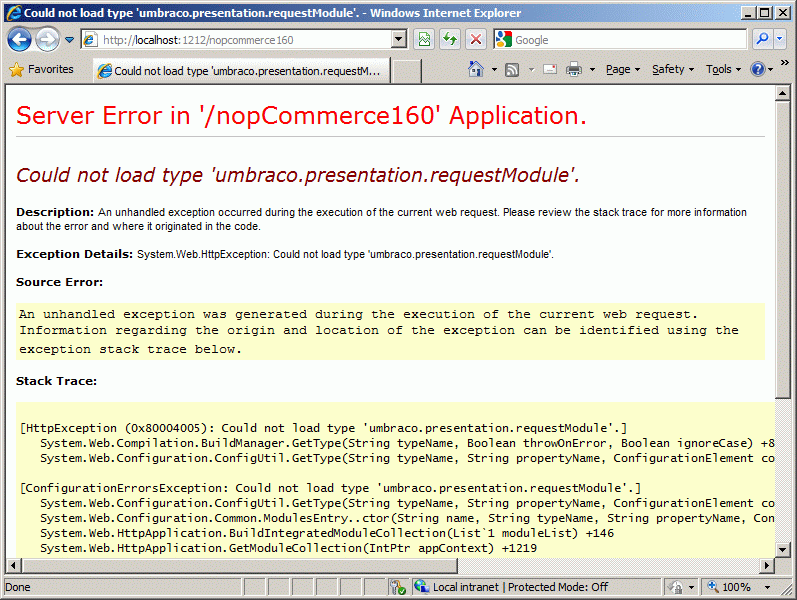Click the Home house icon

pos(476,69)
